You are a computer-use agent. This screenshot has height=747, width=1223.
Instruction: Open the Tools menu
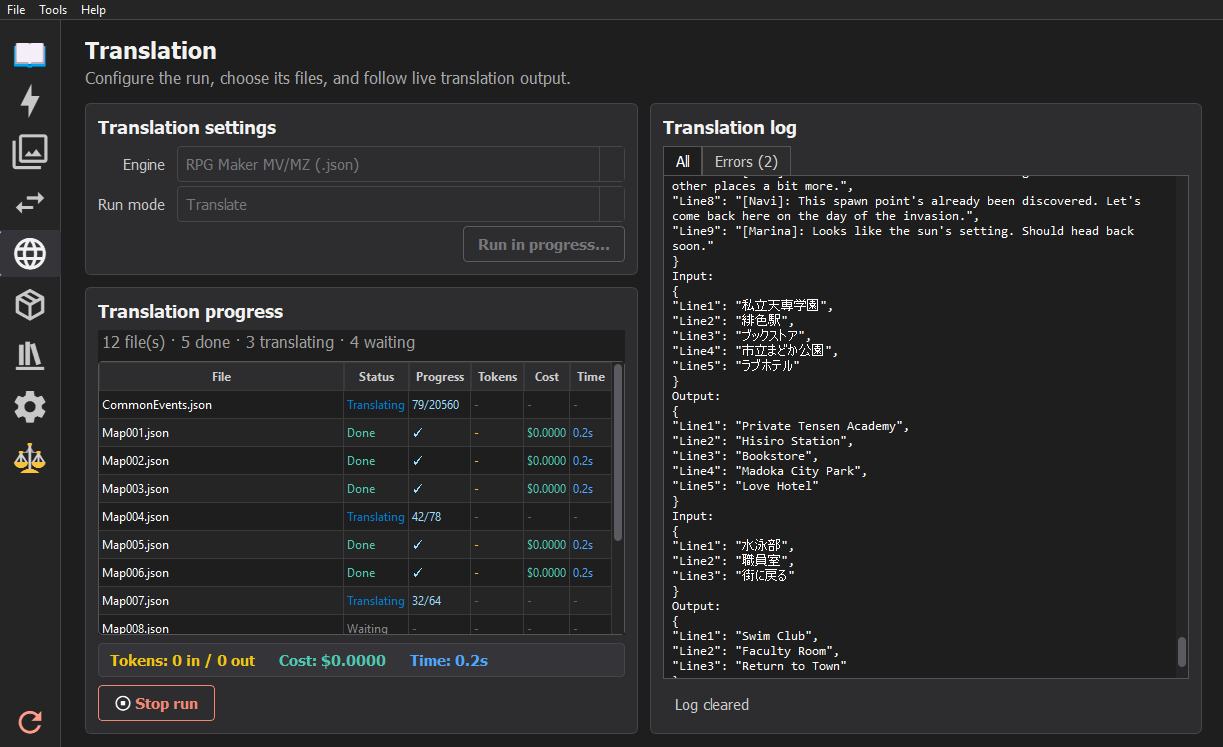pos(53,10)
